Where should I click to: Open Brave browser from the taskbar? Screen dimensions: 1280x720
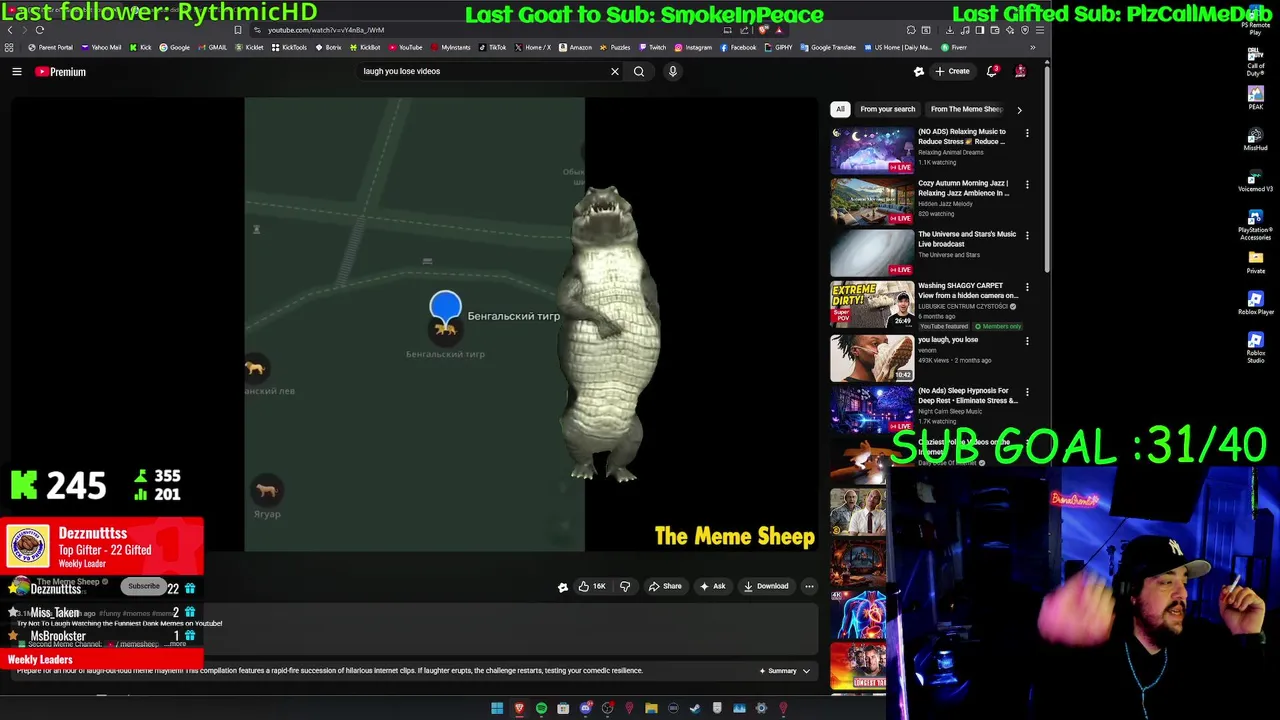[519, 708]
